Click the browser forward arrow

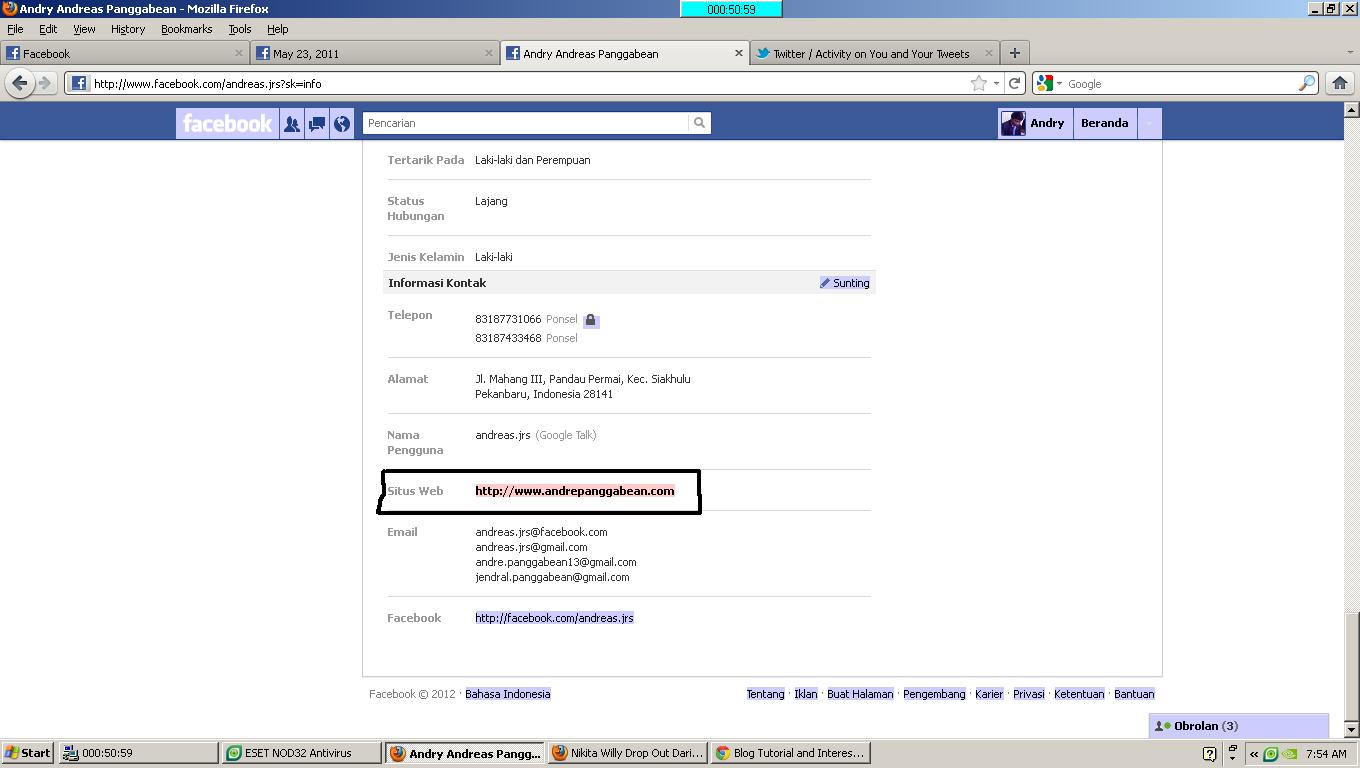(x=45, y=83)
